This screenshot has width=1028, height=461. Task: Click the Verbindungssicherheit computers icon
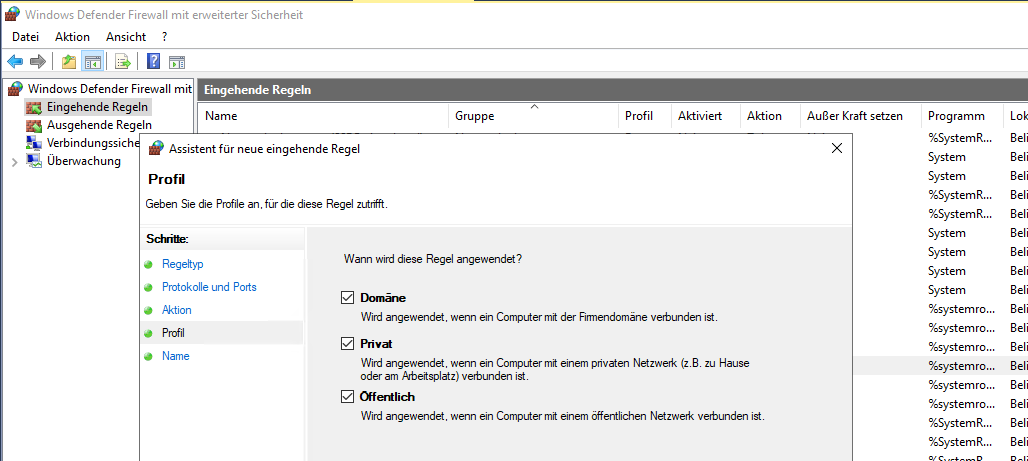click(x=34, y=143)
